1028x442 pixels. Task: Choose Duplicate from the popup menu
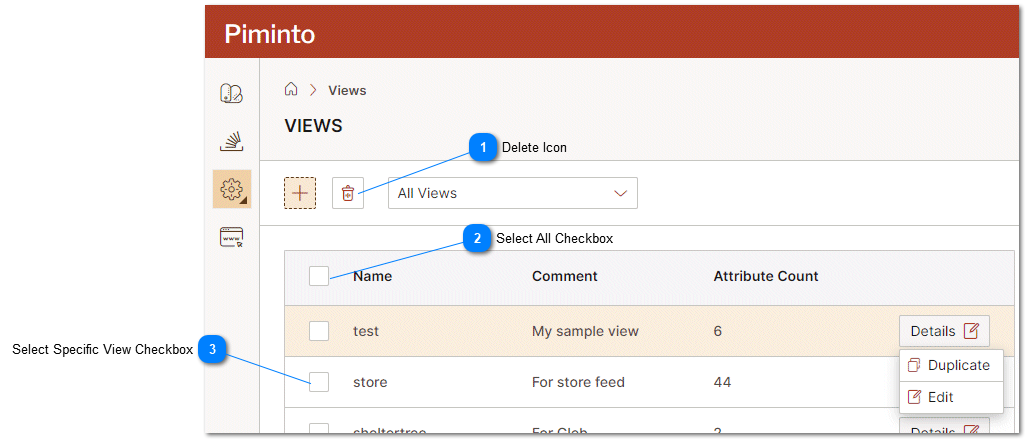coord(951,365)
